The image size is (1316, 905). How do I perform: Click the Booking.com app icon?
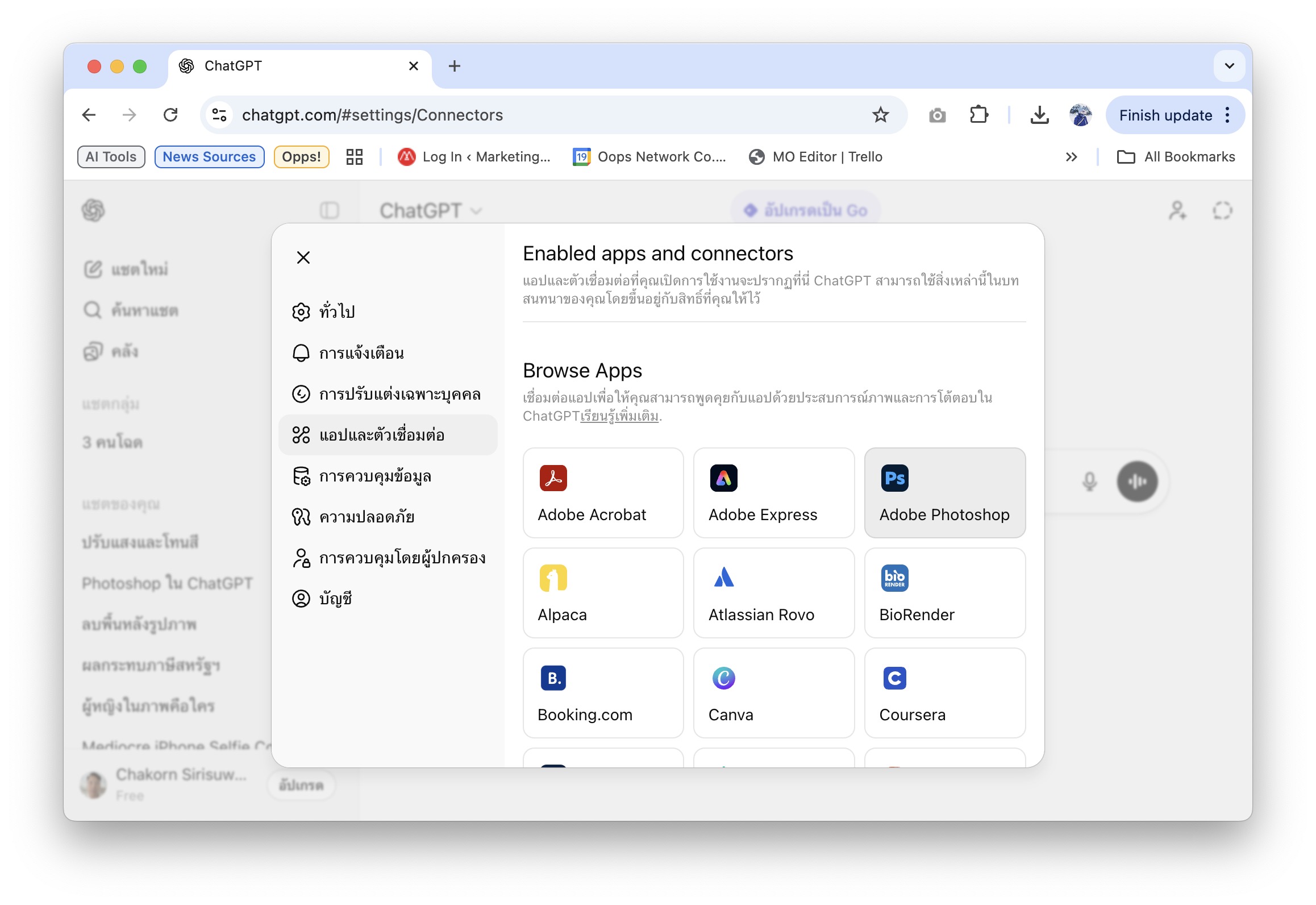[x=553, y=678]
